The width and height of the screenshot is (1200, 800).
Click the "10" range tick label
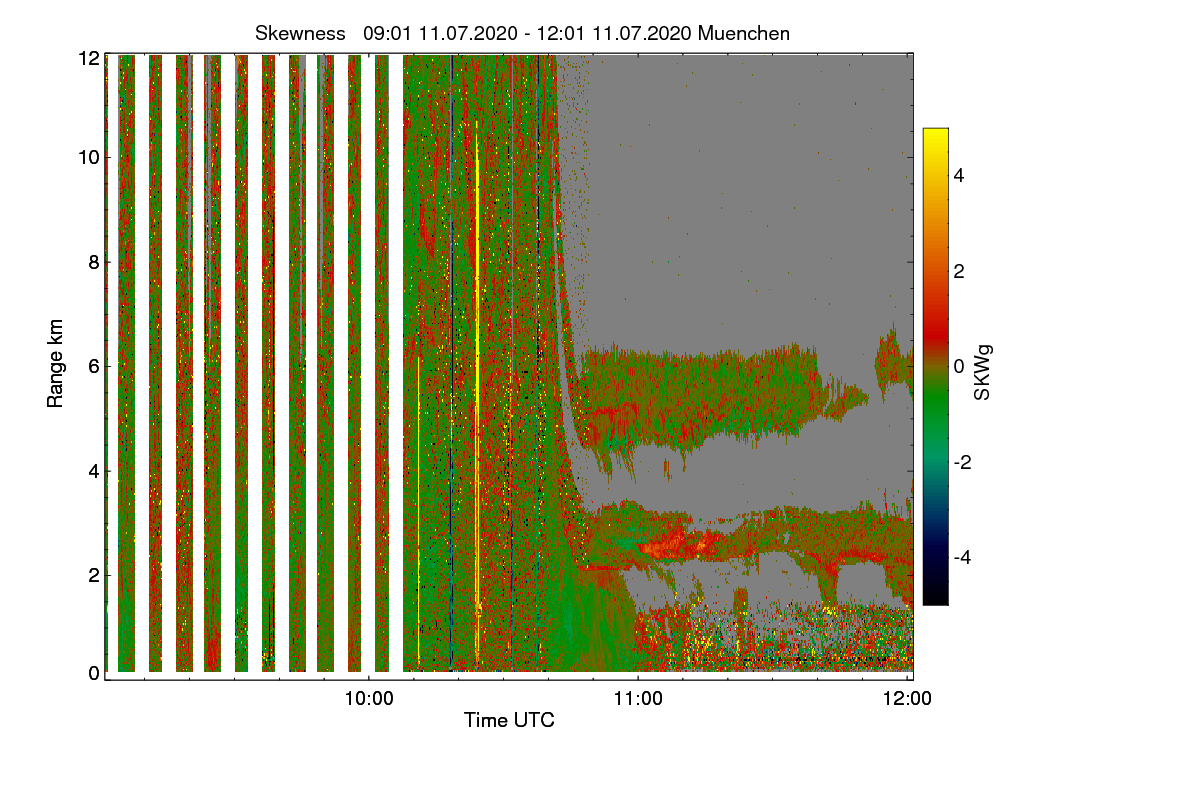pyautogui.click(x=88, y=158)
